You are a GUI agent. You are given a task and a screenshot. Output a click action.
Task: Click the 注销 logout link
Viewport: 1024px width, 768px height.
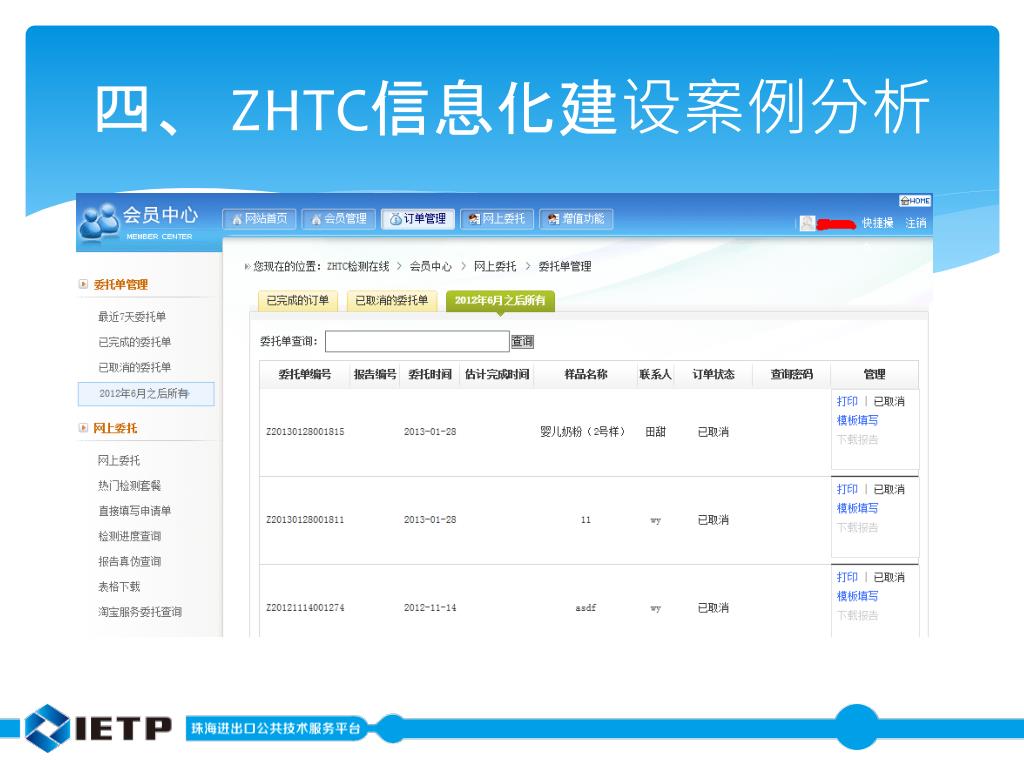(x=916, y=223)
